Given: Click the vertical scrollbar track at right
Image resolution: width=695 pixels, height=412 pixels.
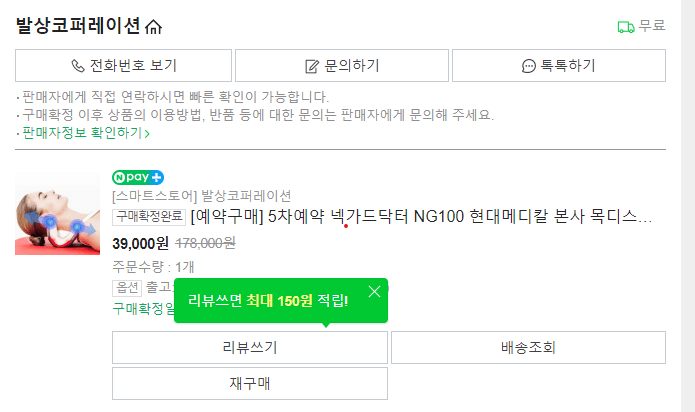Looking at the screenshot, I should click(688, 206).
